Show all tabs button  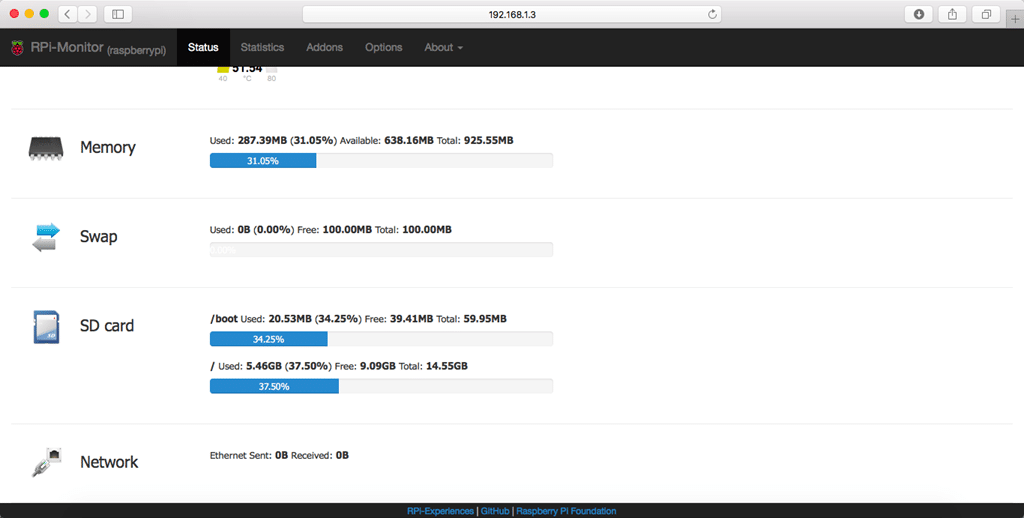pos(986,14)
